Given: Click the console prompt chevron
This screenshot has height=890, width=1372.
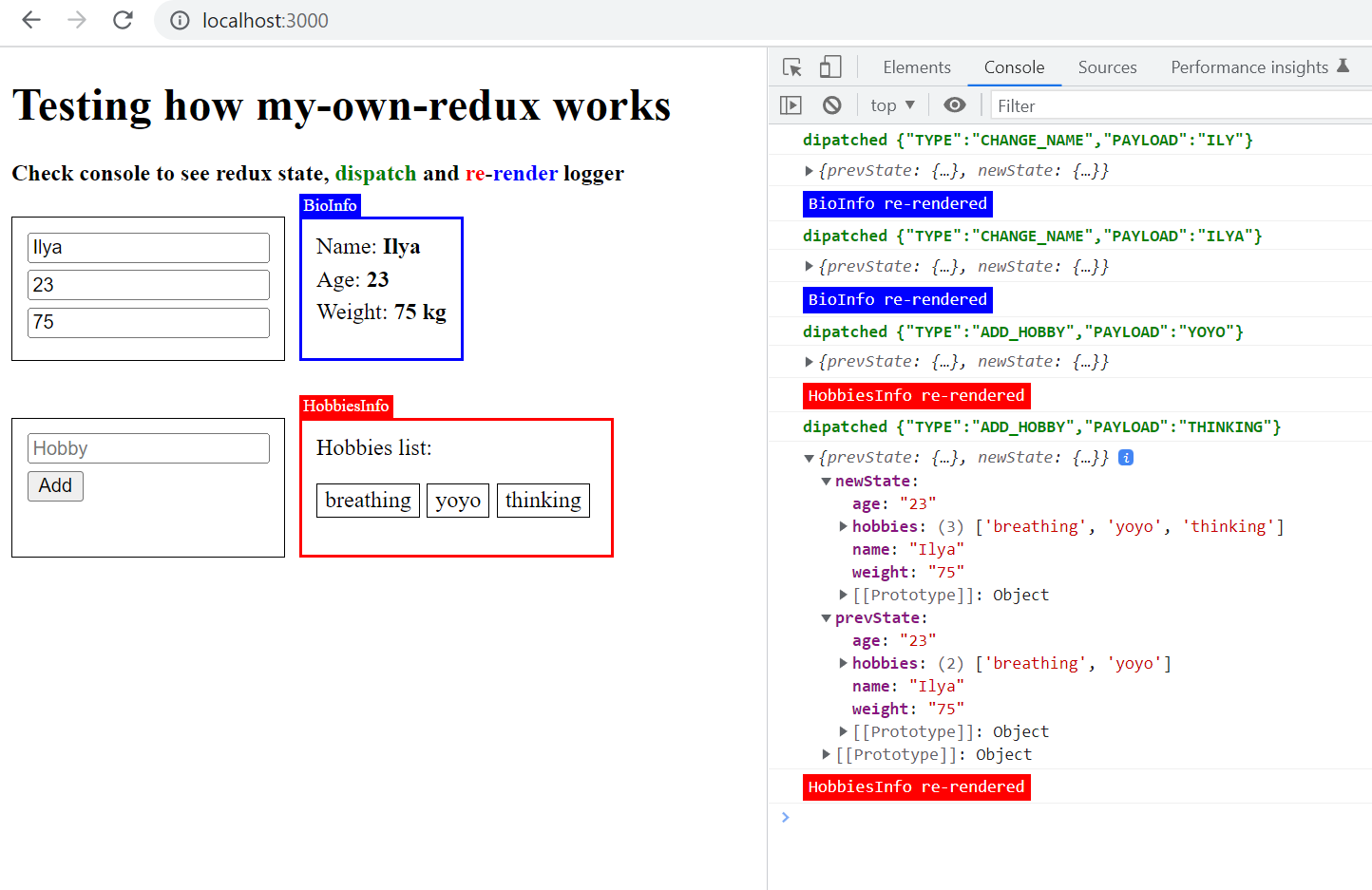Looking at the screenshot, I should click(785, 817).
